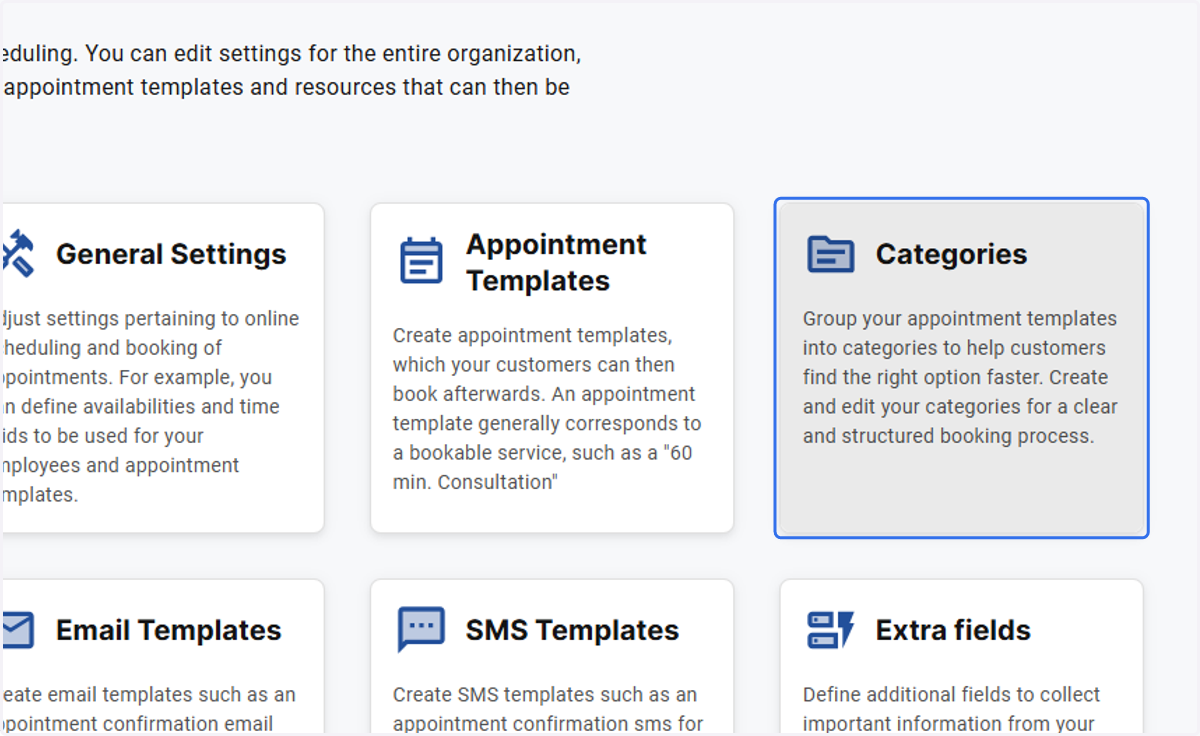The height and width of the screenshot is (736, 1200).
Task: Click the text mentioning '60 min. Consultation'
Action: [548, 408]
